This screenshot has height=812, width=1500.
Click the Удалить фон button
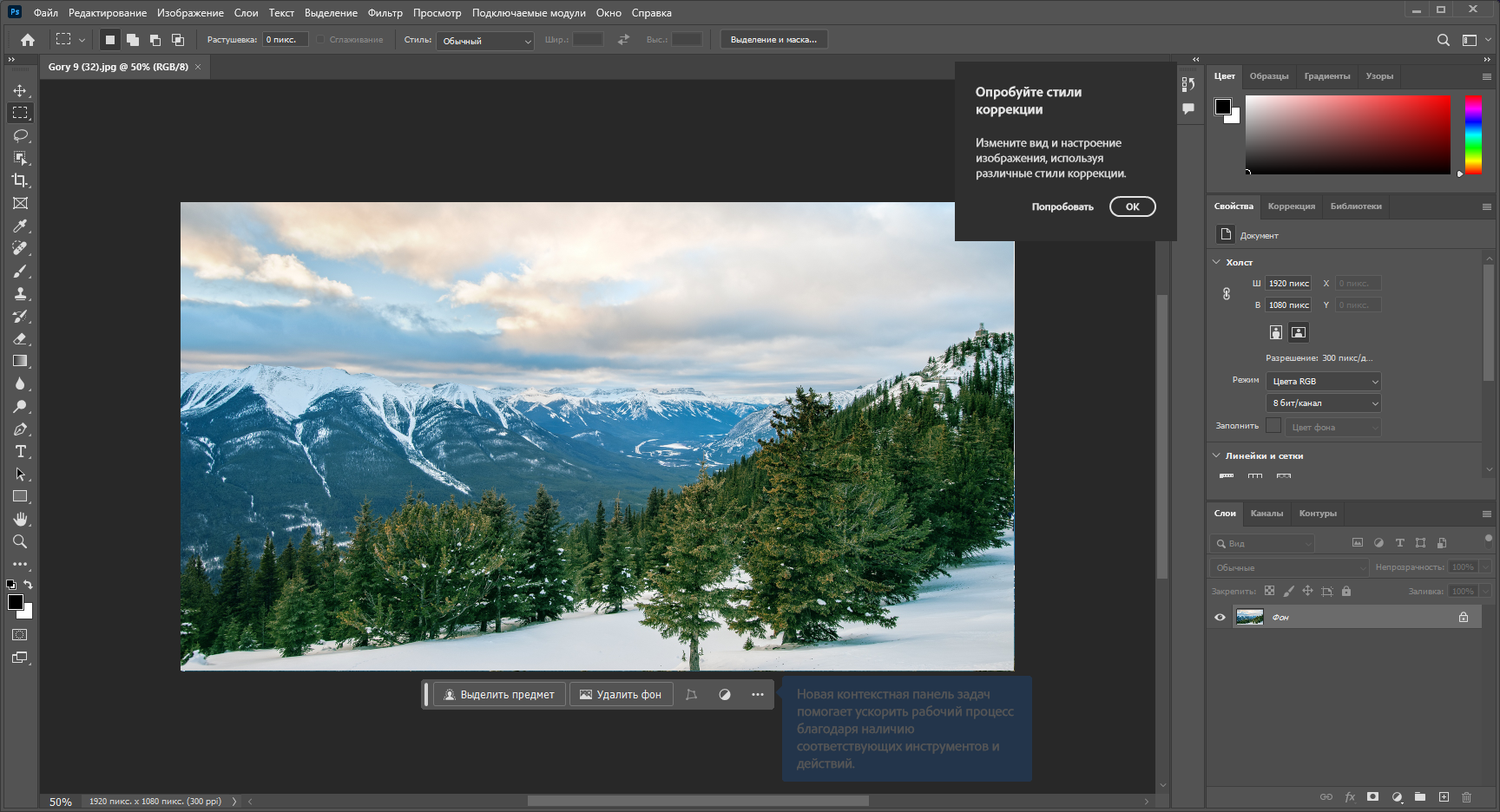pyautogui.click(x=621, y=694)
